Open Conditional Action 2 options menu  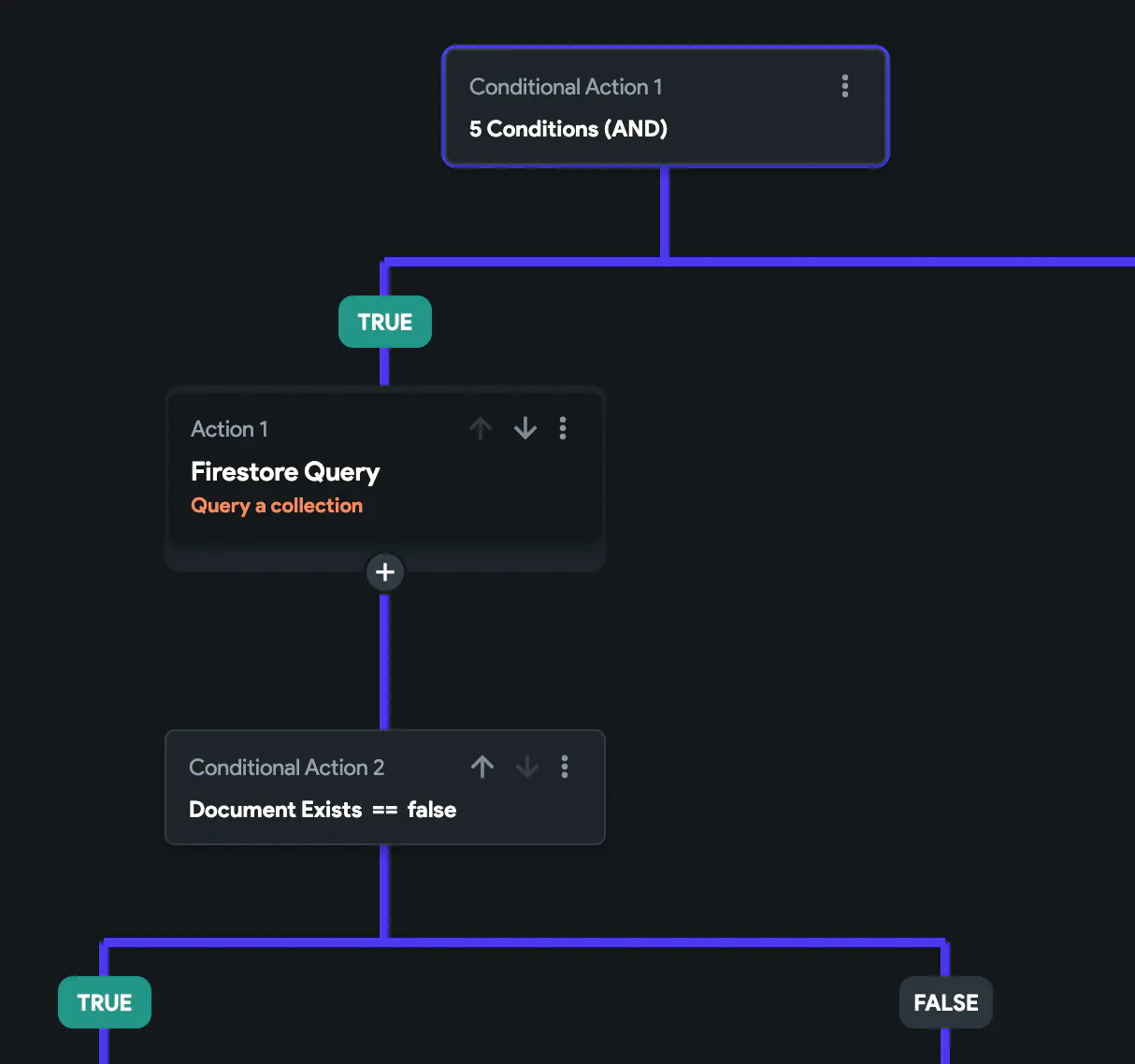pyautogui.click(x=565, y=767)
